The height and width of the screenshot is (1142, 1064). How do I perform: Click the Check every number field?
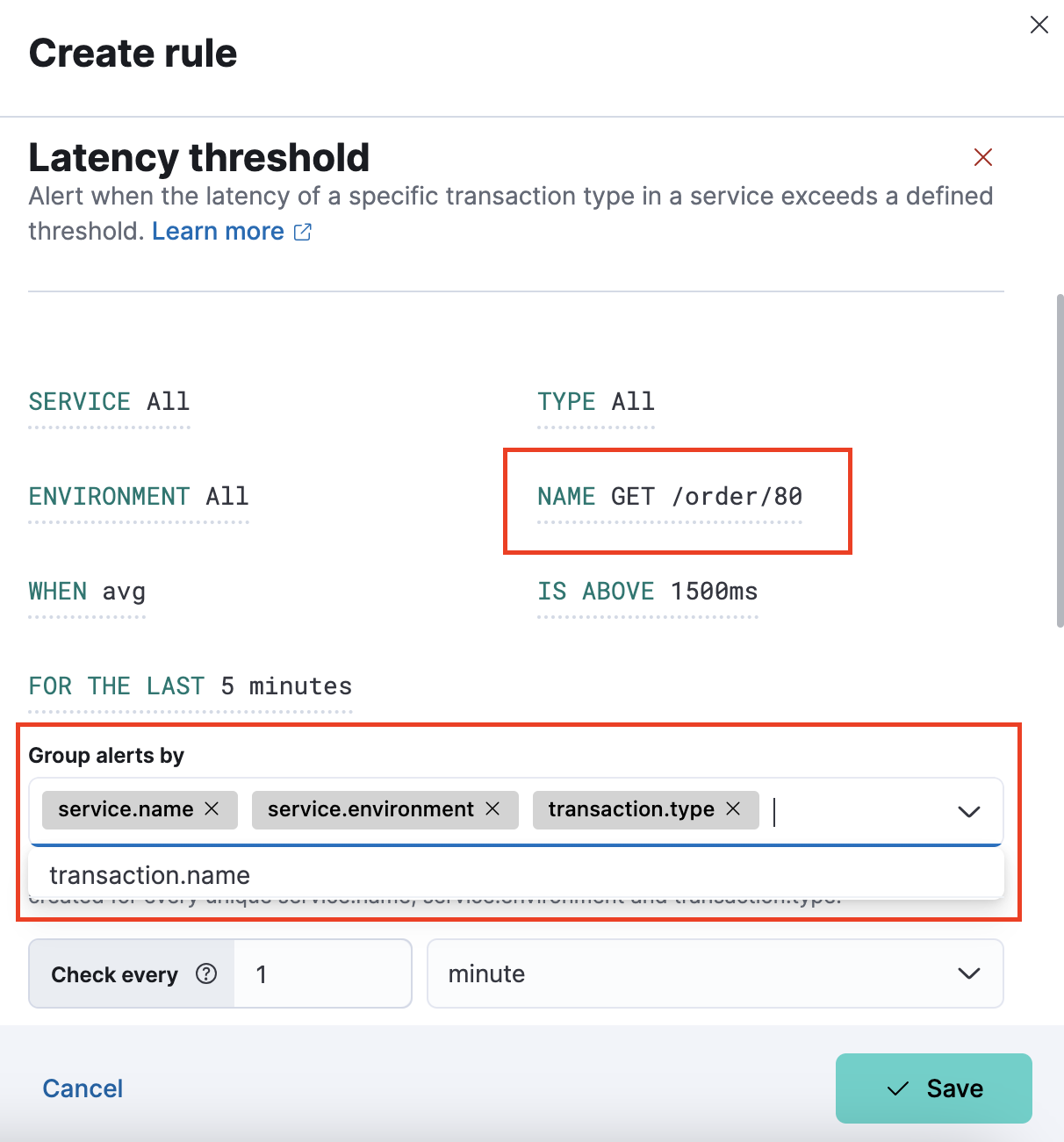pos(321,973)
